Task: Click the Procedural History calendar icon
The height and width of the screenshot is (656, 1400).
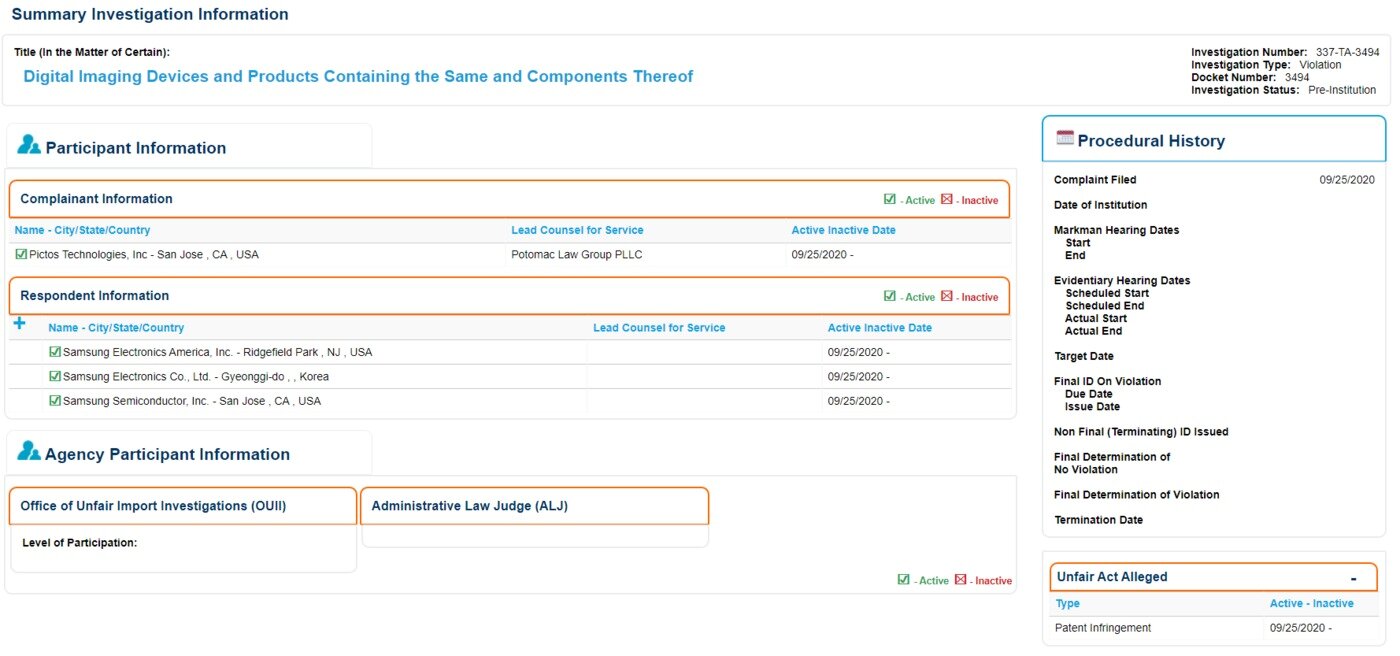Action: tap(1065, 139)
